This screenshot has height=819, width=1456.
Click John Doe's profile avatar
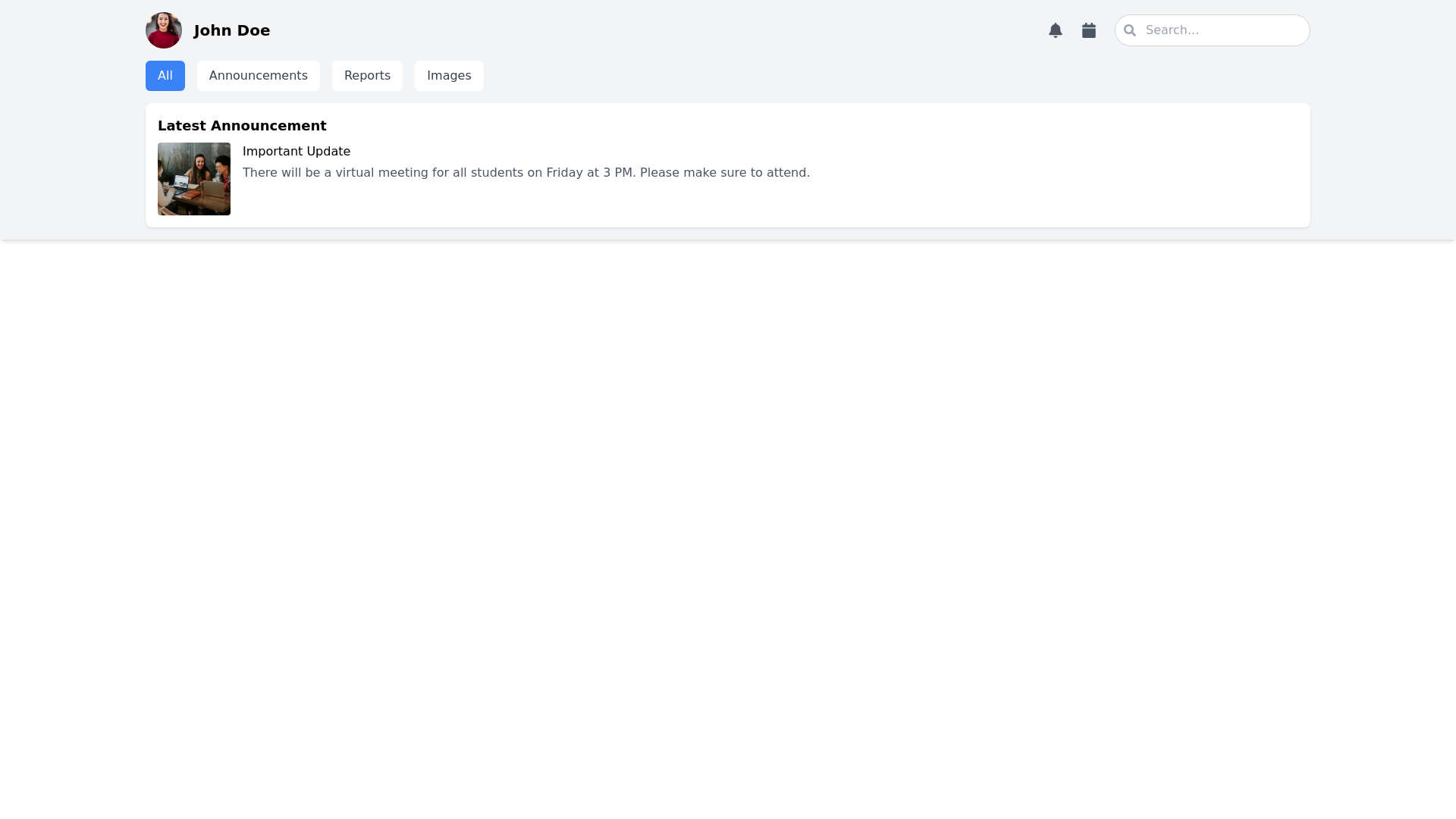click(x=164, y=30)
